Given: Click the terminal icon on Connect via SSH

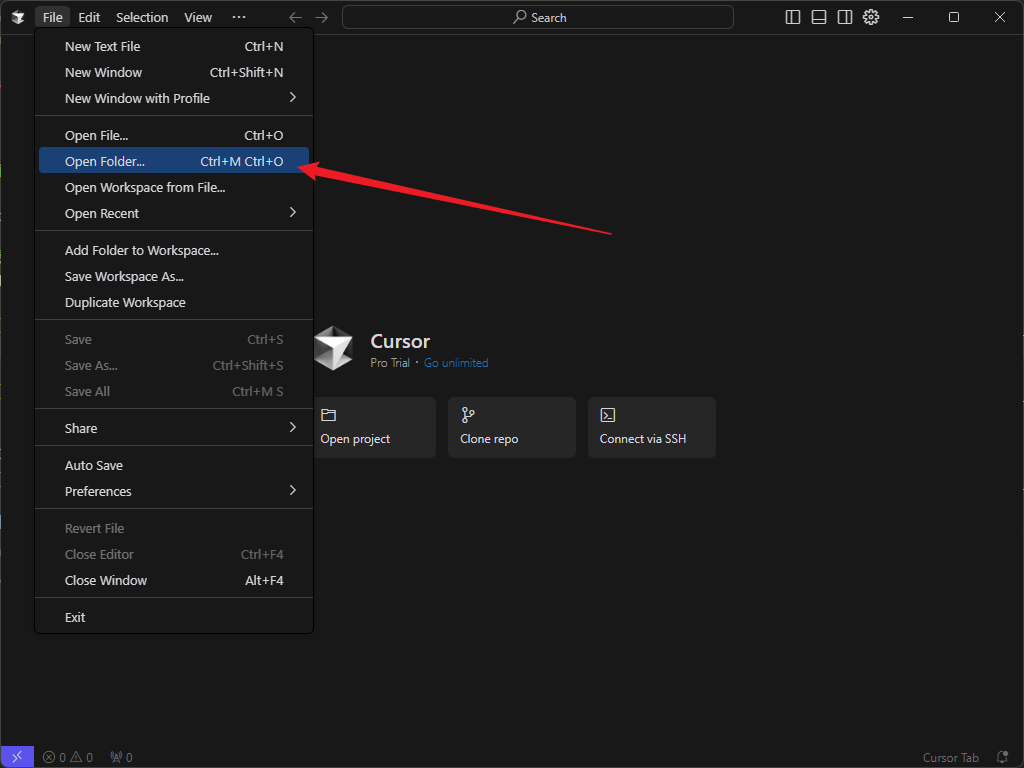Looking at the screenshot, I should click(607, 415).
